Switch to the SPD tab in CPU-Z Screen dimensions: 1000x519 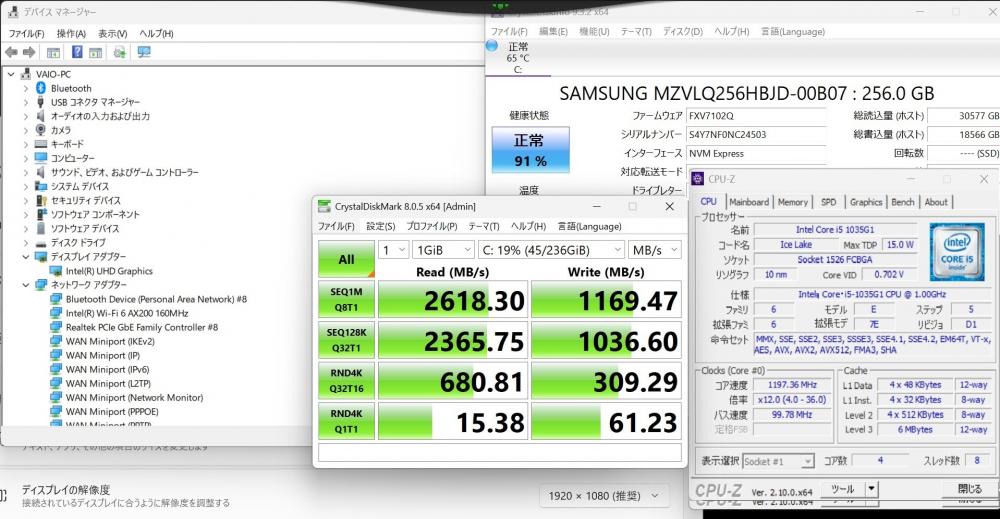(828, 201)
